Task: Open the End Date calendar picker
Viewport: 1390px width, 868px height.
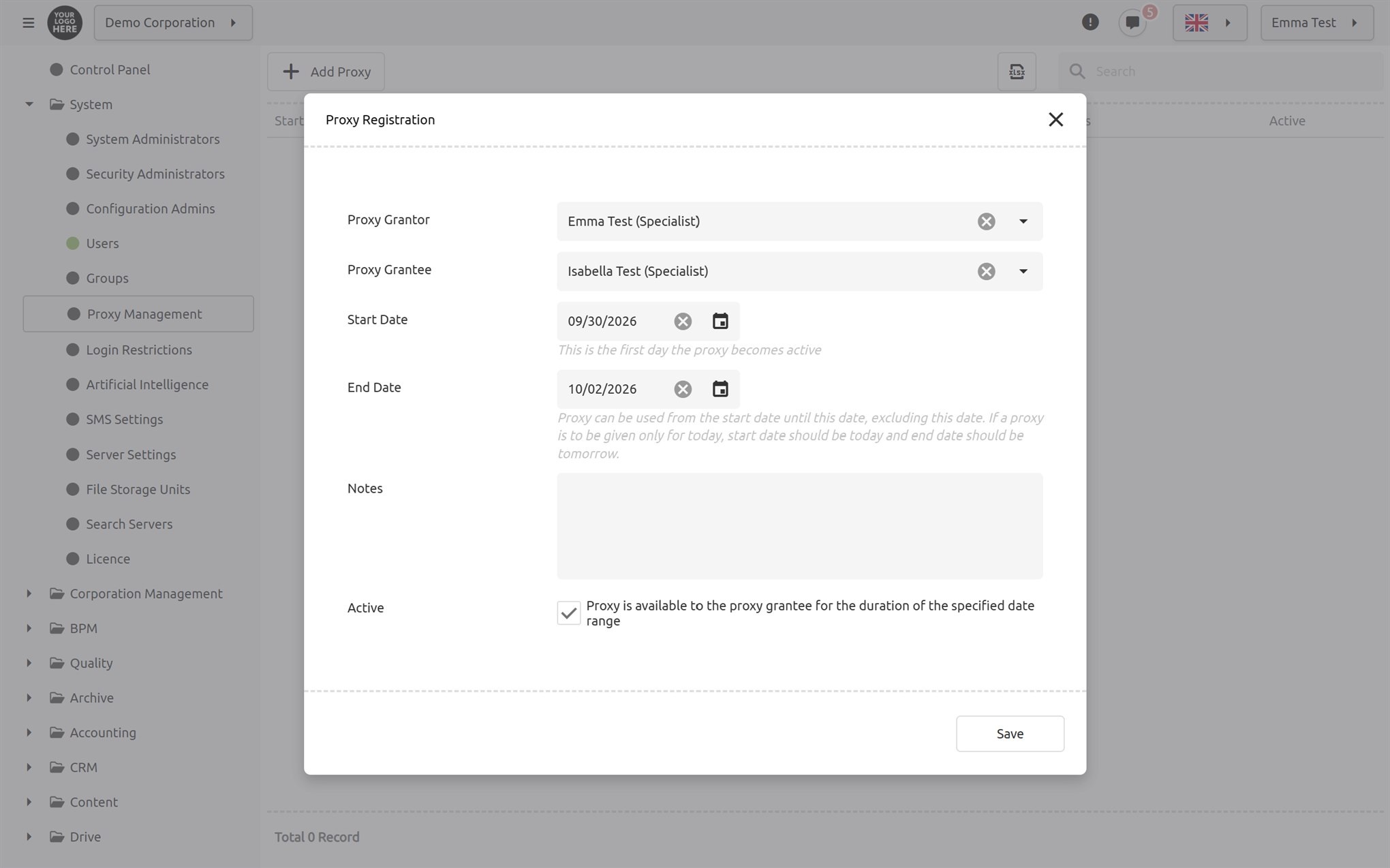Action: click(720, 389)
